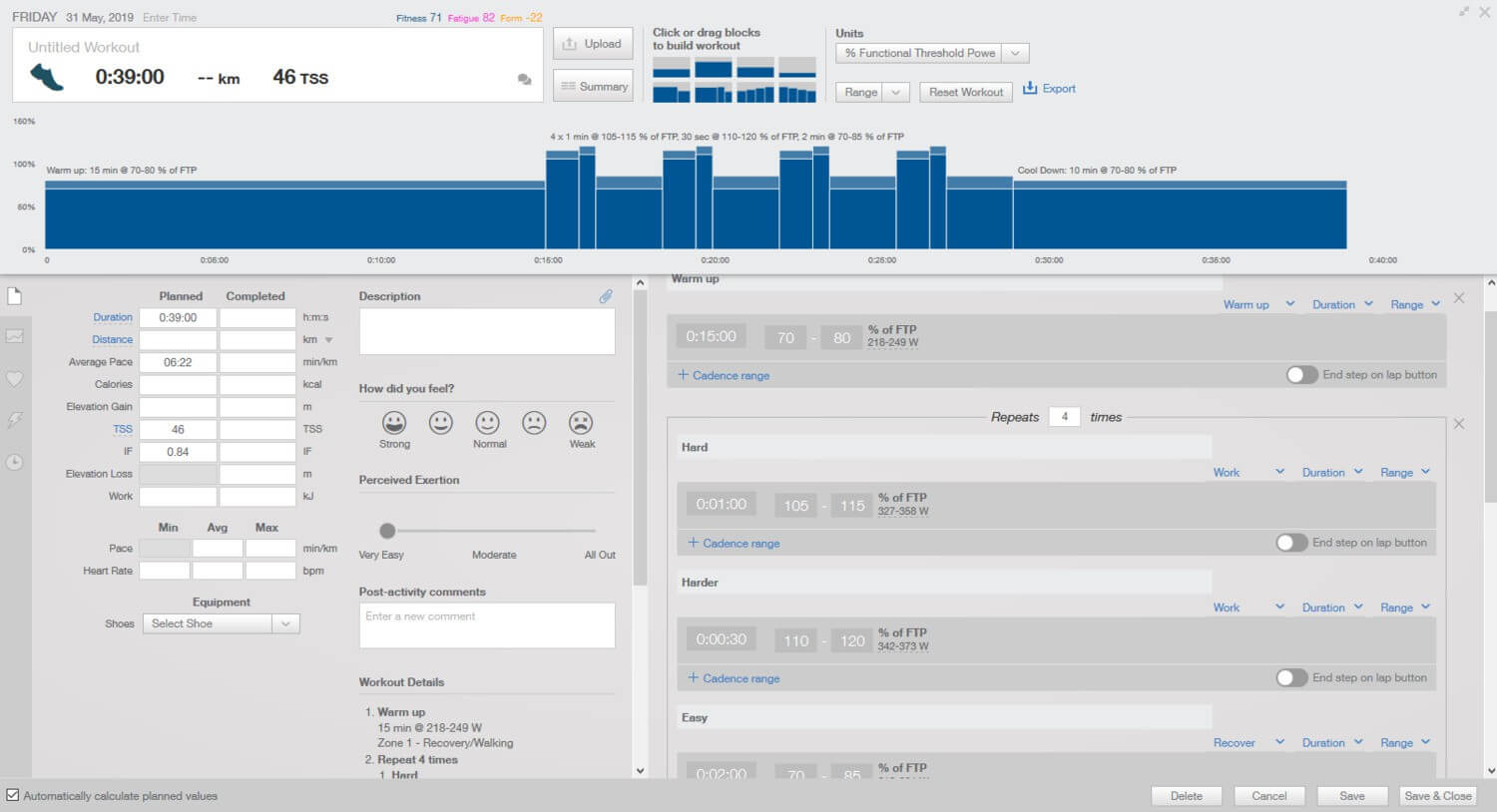Select the Weak sad face icon
The height and width of the screenshot is (812, 1497).
point(581,423)
